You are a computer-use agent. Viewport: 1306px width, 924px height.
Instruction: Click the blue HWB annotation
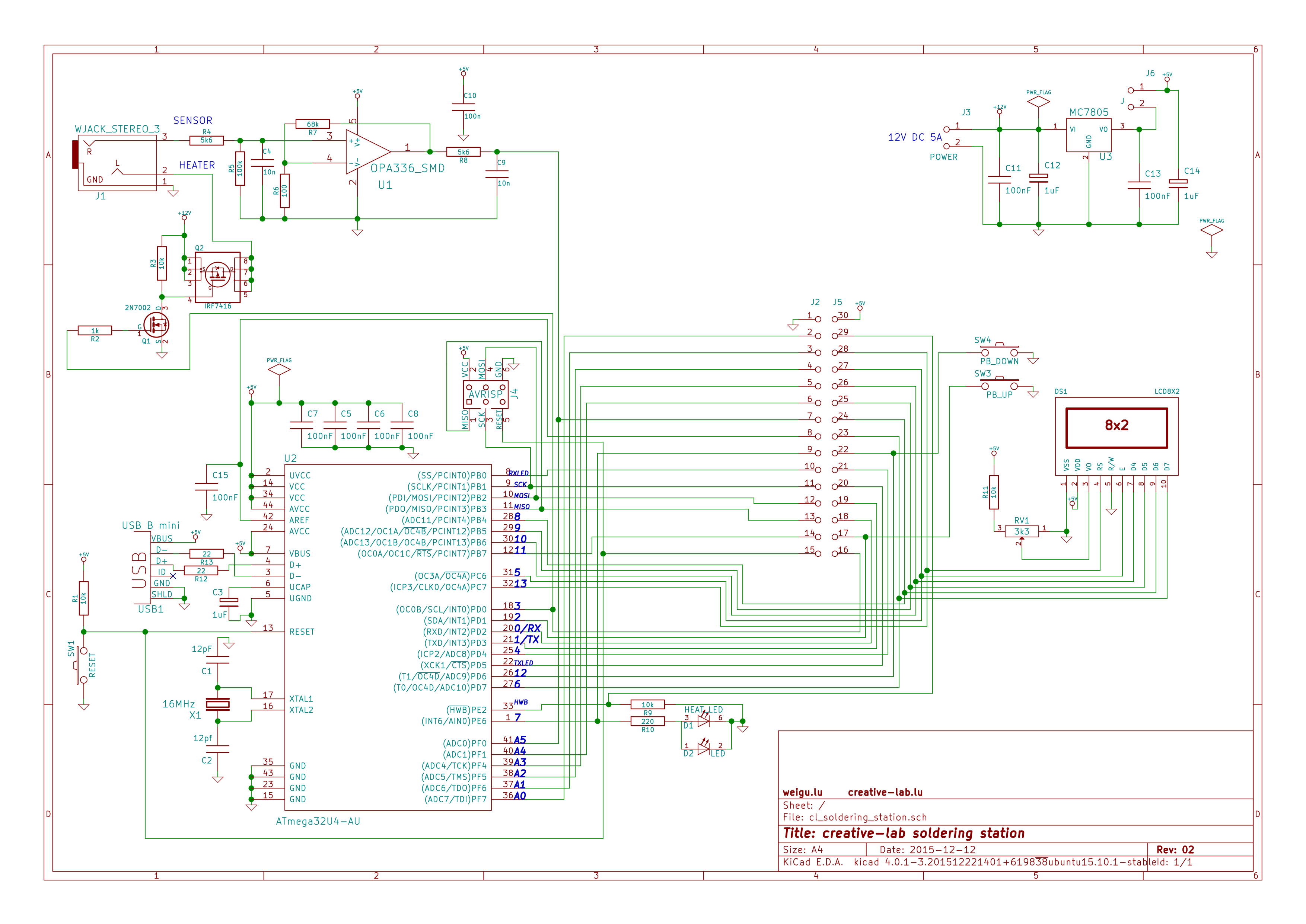pyautogui.click(x=521, y=702)
